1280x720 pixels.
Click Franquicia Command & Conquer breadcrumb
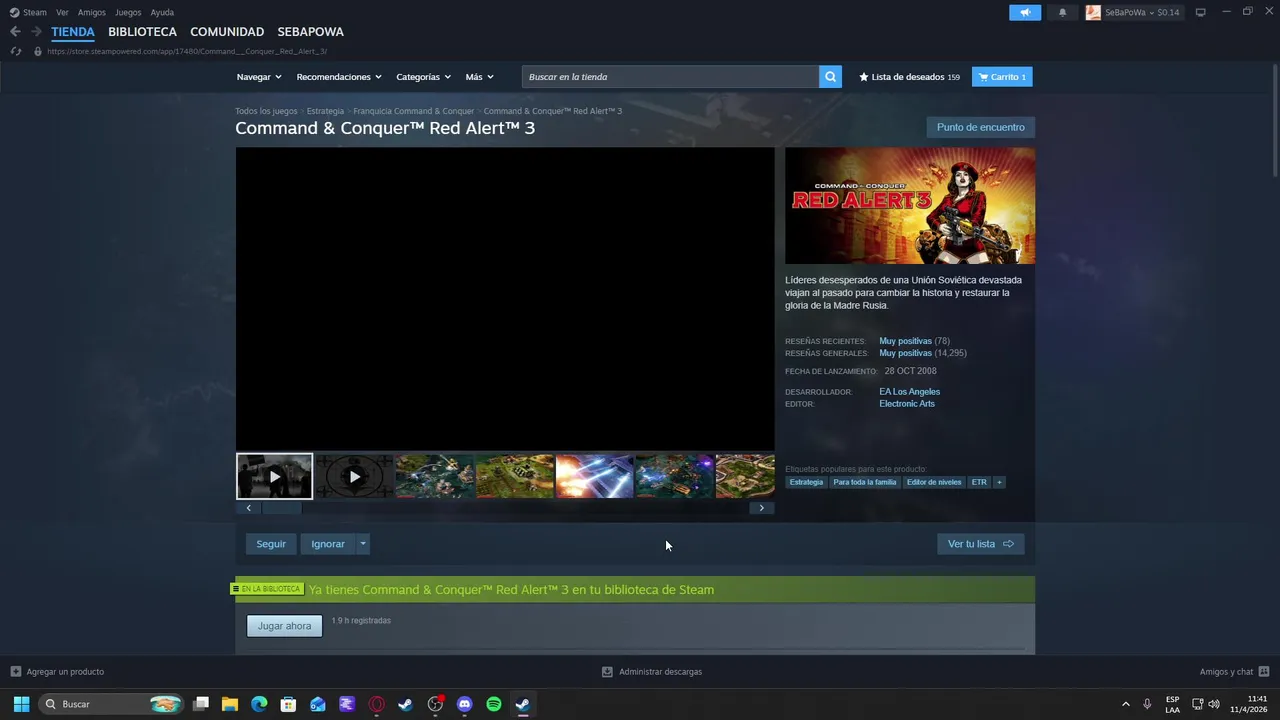(413, 111)
